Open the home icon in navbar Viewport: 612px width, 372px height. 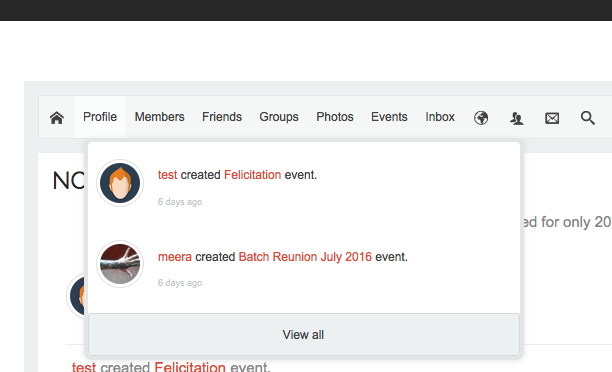(x=57, y=117)
